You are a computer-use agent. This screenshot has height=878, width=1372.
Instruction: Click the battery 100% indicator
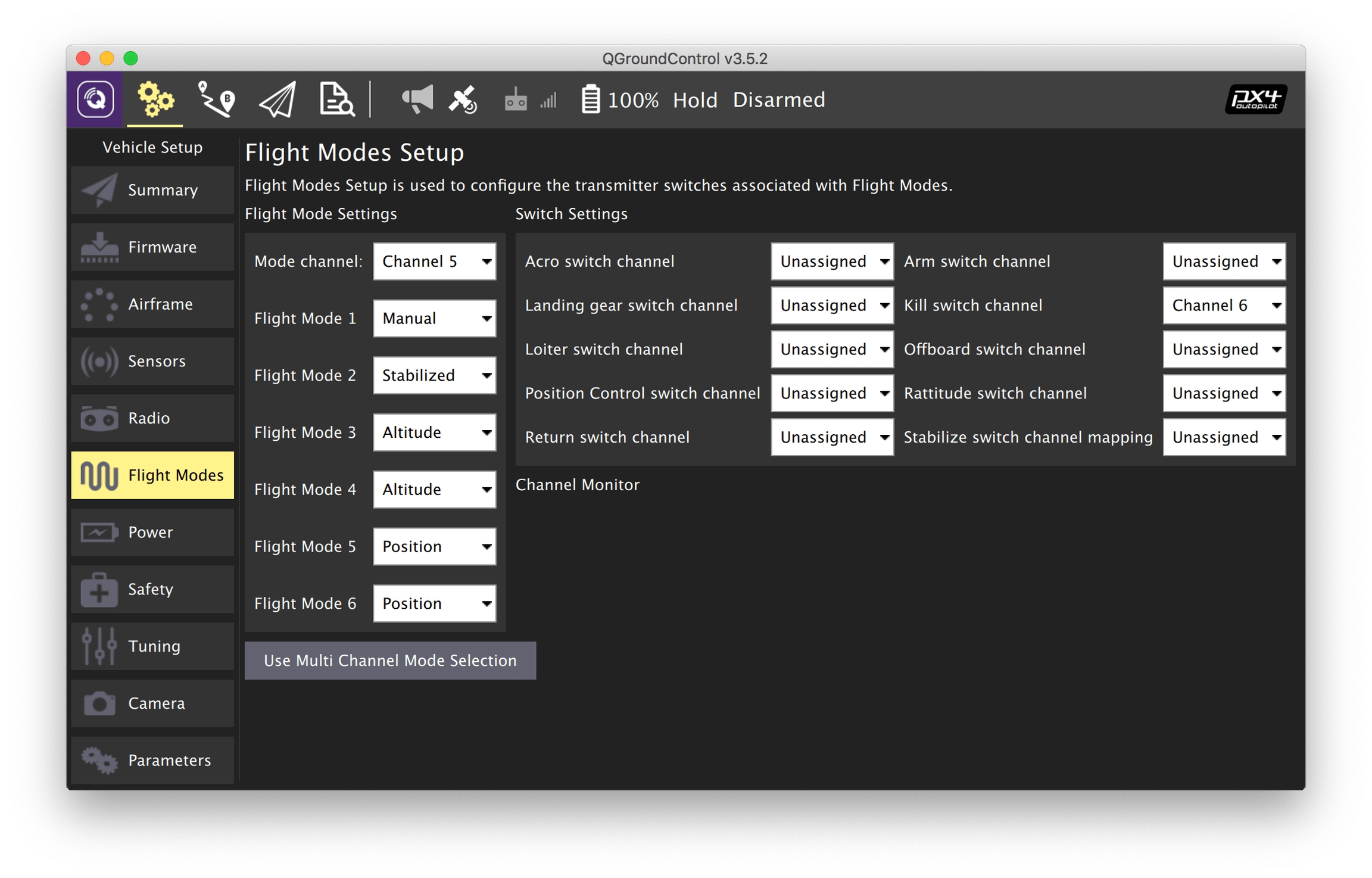pyautogui.click(x=620, y=99)
